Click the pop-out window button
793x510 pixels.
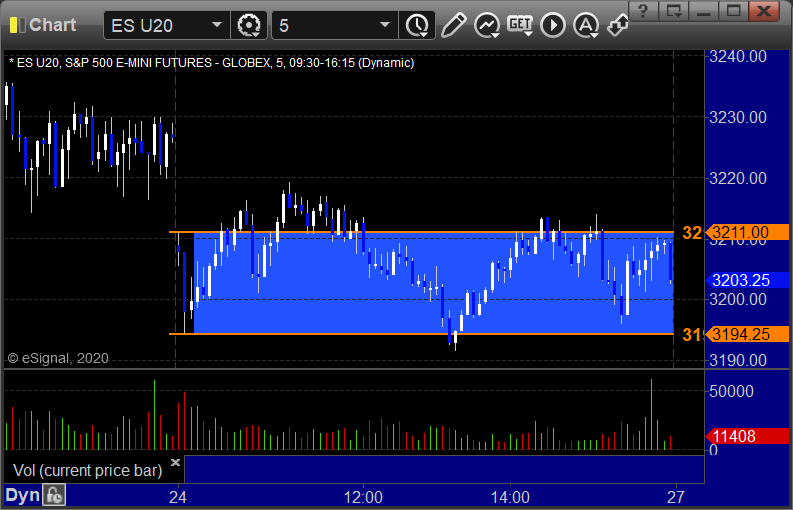tap(674, 11)
